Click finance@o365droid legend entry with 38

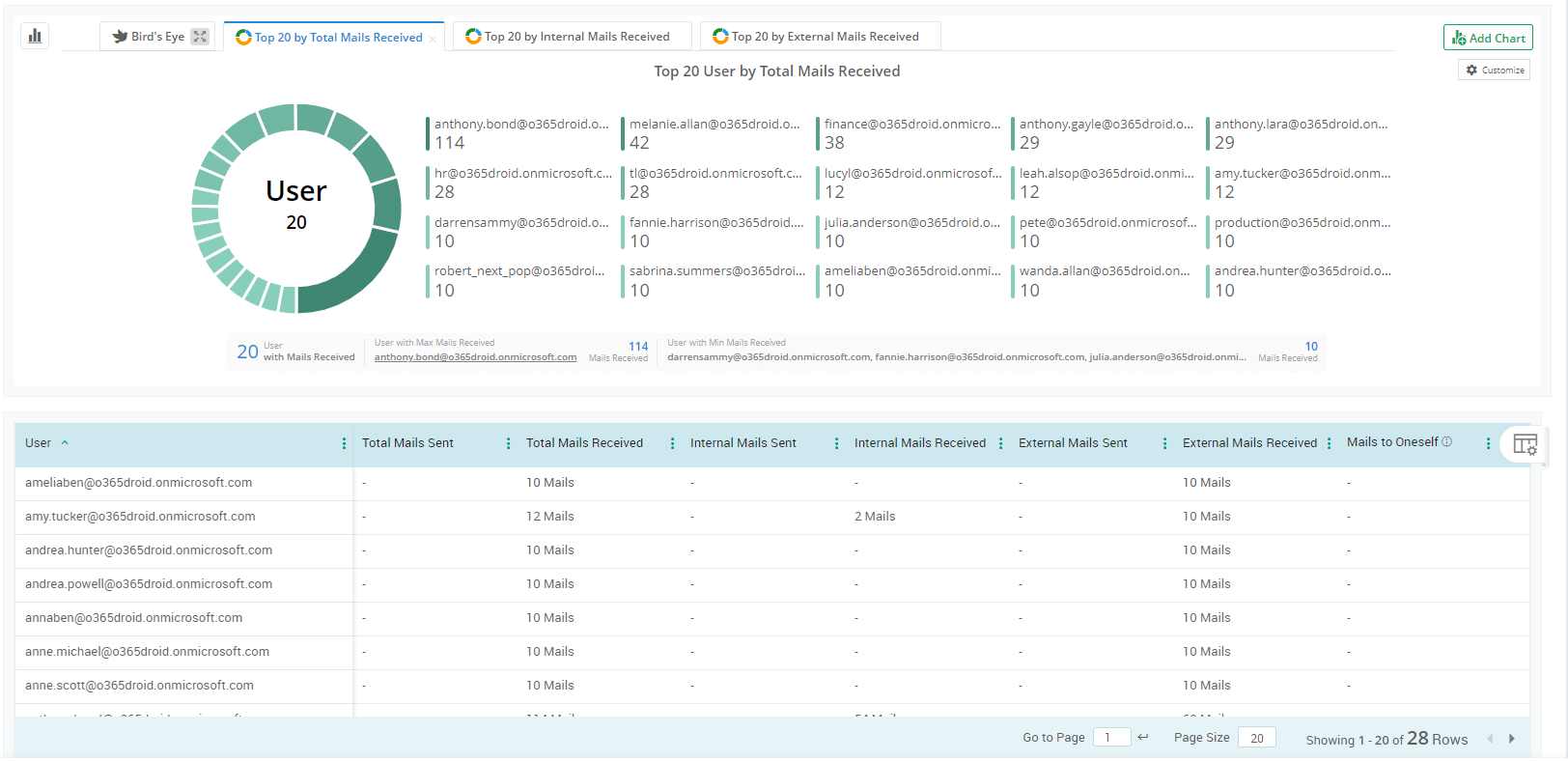point(908,133)
